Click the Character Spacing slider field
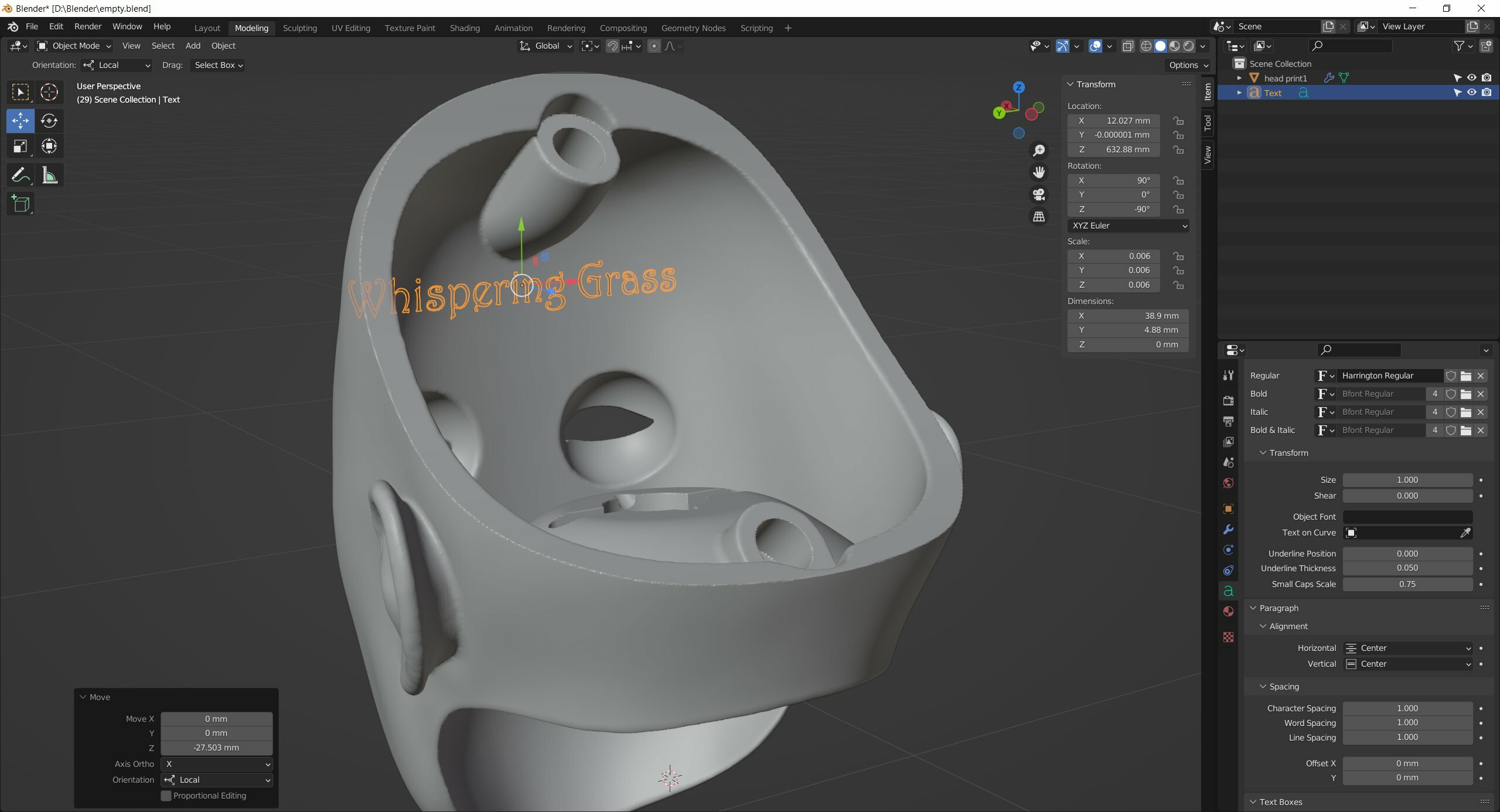The image size is (1500, 812). point(1408,708)
